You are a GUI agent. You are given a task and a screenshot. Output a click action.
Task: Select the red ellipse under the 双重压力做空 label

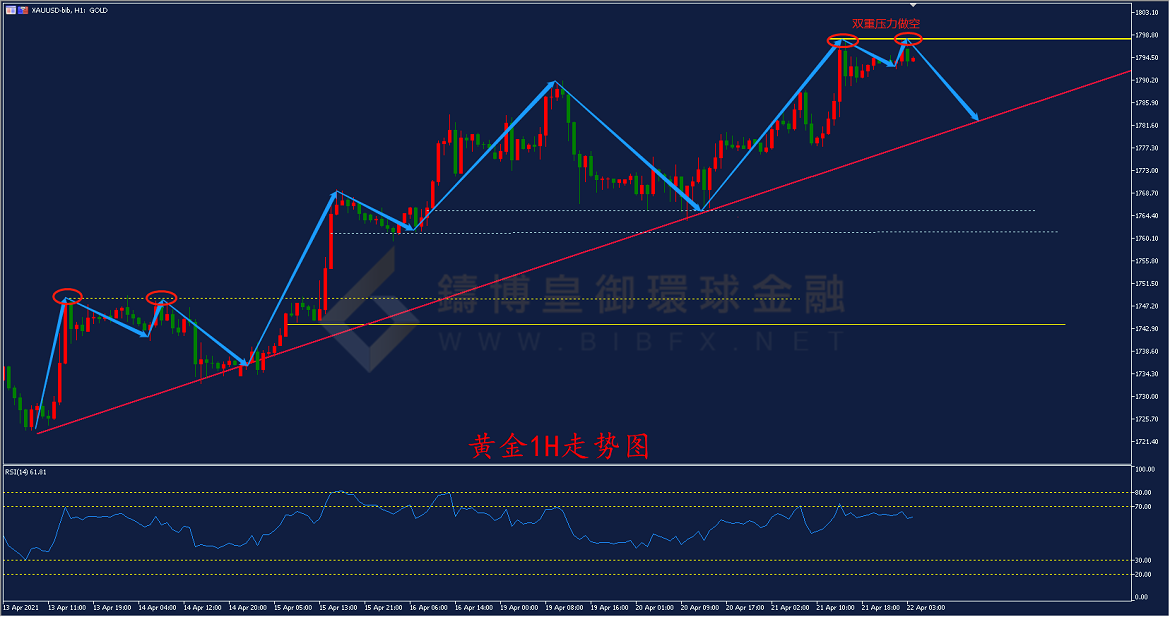[x=842, y=40]
